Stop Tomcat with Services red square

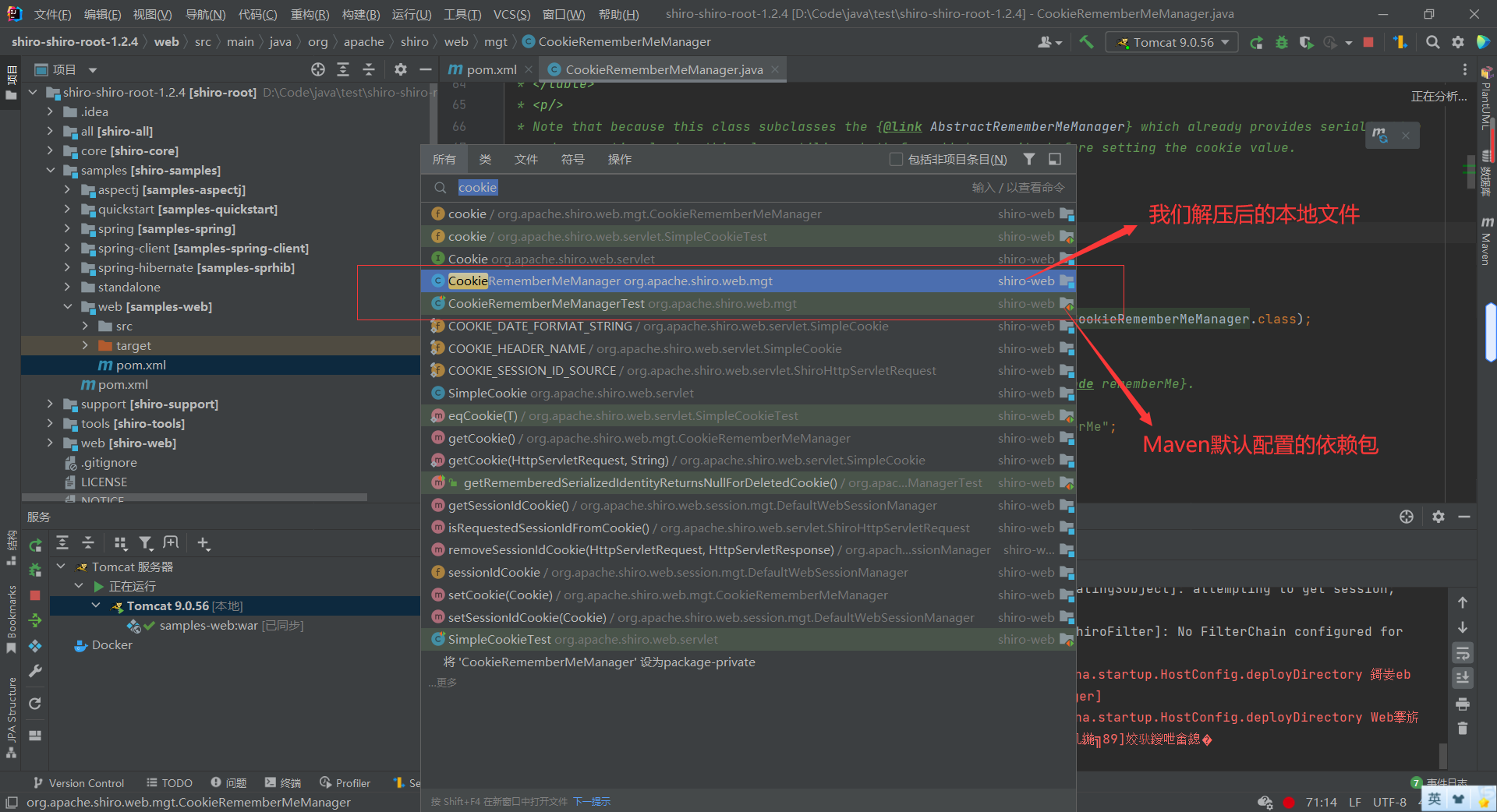[x=35, y=595]
